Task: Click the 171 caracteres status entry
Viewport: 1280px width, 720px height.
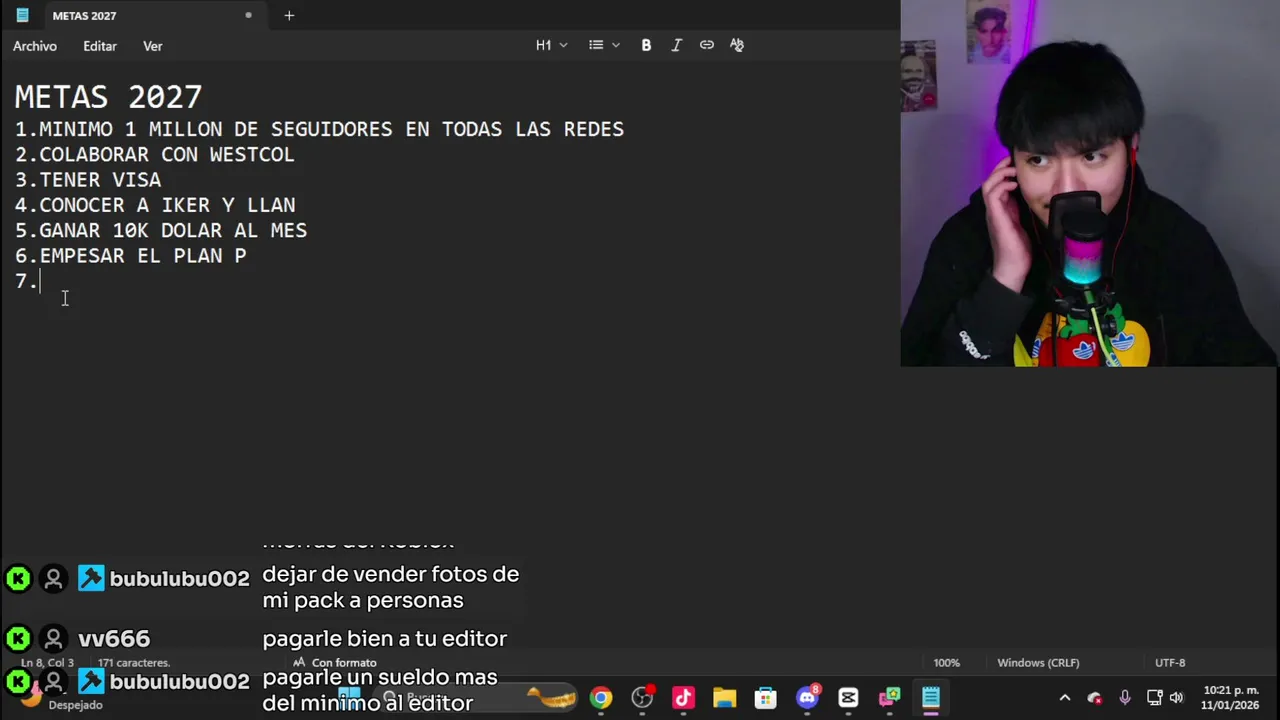Action: pyautogui.click(x=134, y=663)
